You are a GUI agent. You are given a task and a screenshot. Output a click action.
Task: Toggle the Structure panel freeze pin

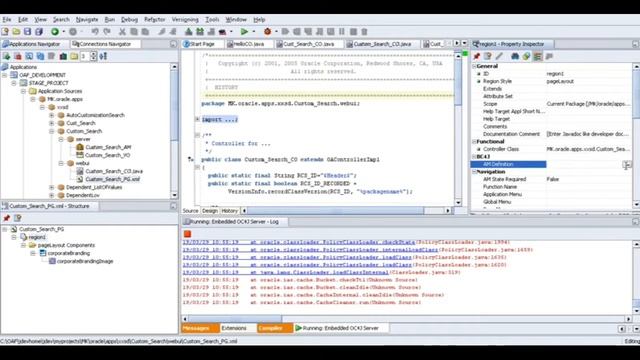click(6, 218)
